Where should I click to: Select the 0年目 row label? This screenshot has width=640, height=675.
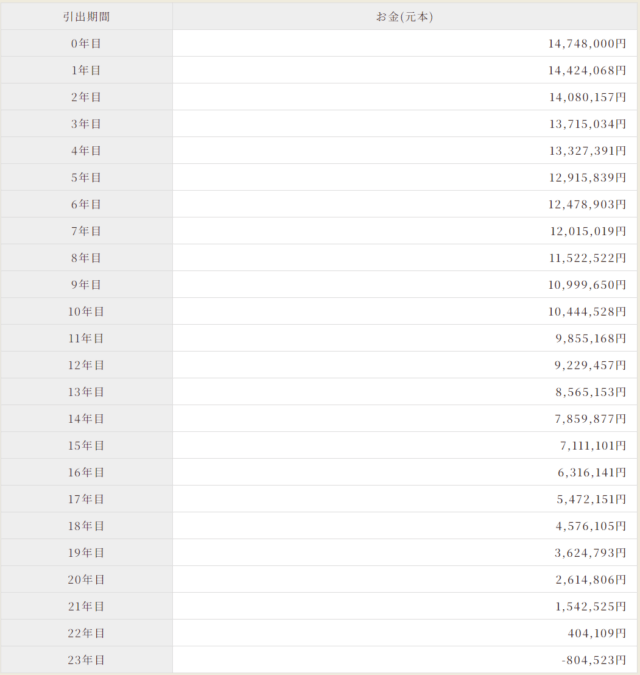[x=86, y=44]
